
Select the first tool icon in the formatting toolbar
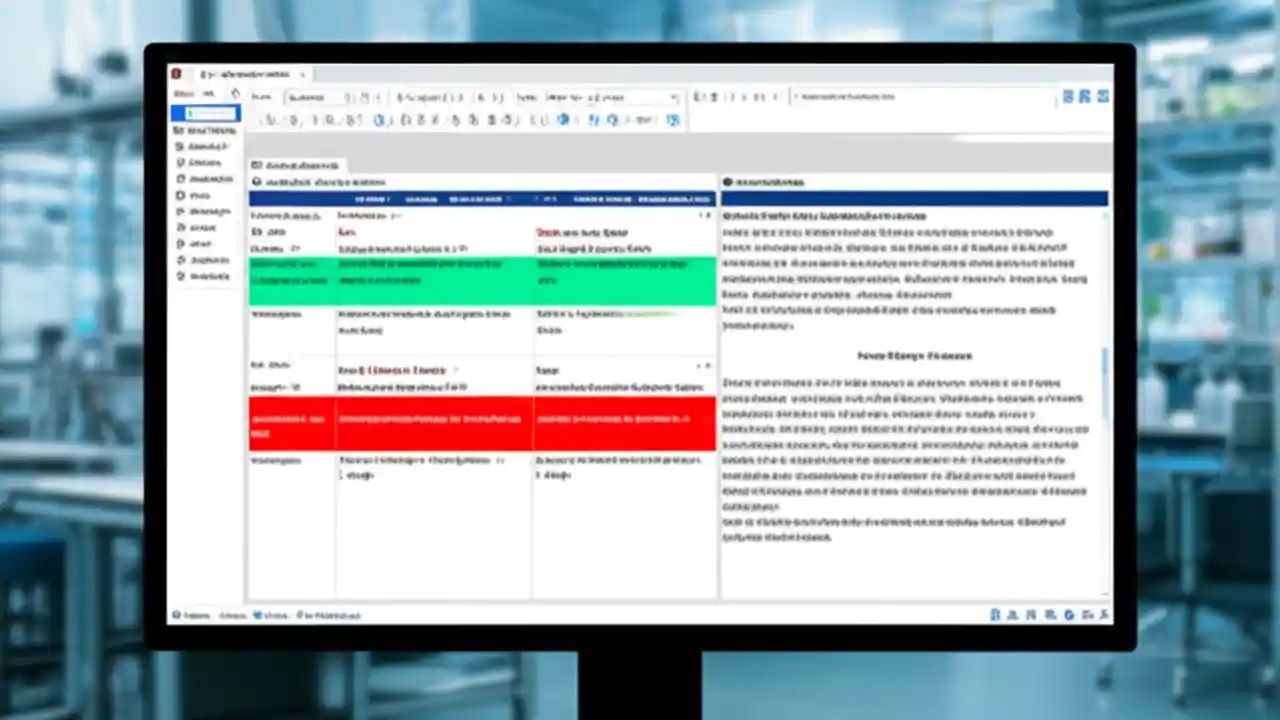[261, 120]
